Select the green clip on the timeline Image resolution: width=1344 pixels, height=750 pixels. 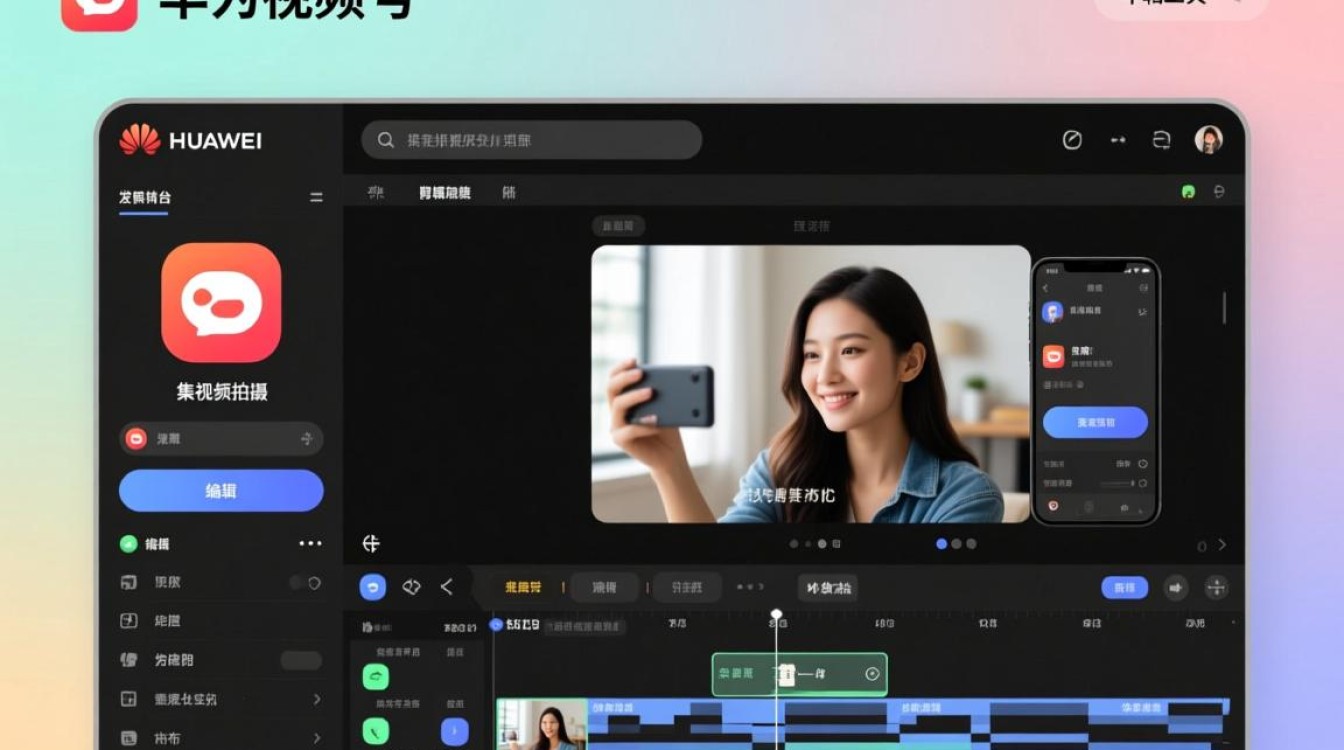tap(799, 674)
